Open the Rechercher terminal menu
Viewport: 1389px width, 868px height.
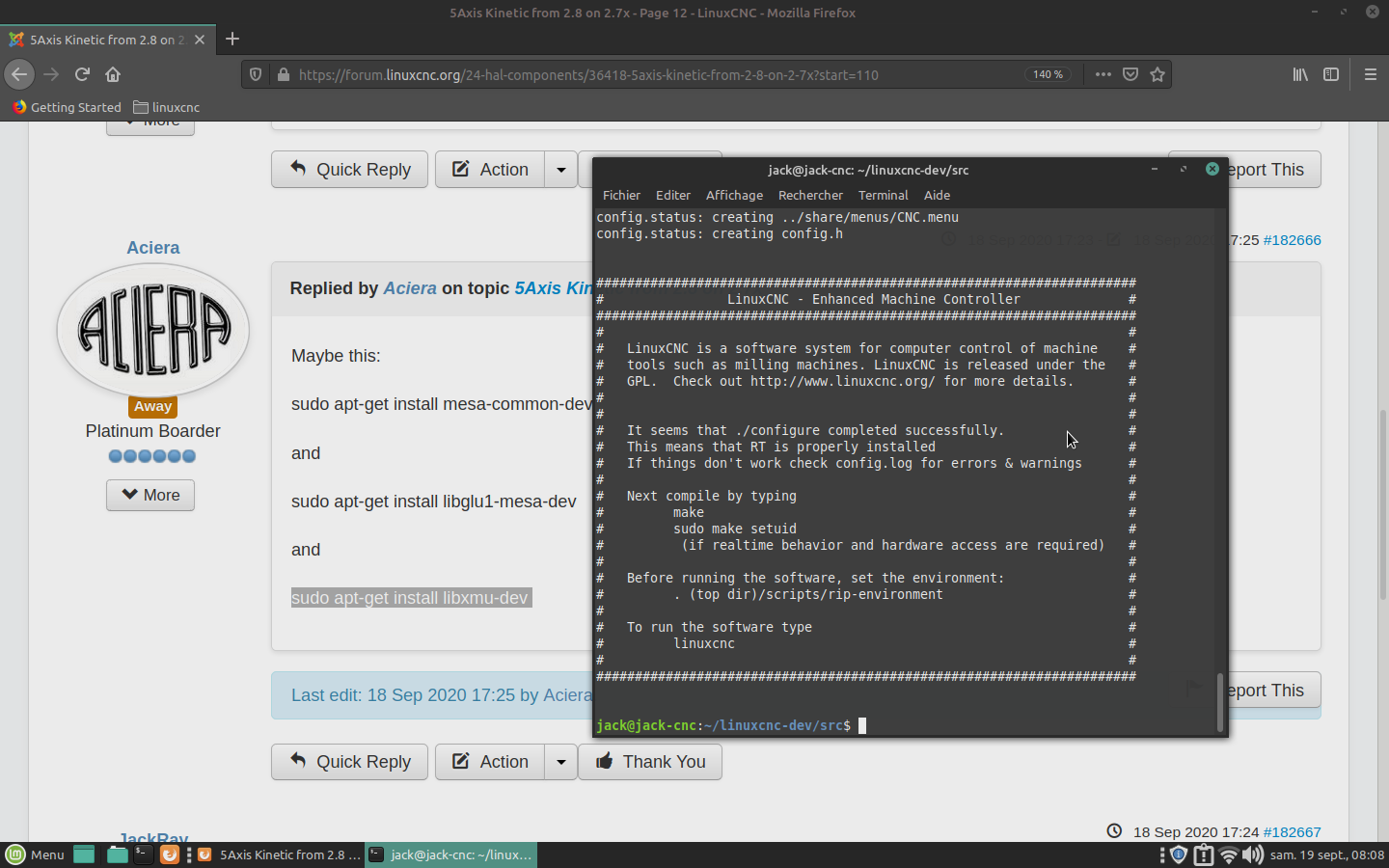click(x=810, y=195)
